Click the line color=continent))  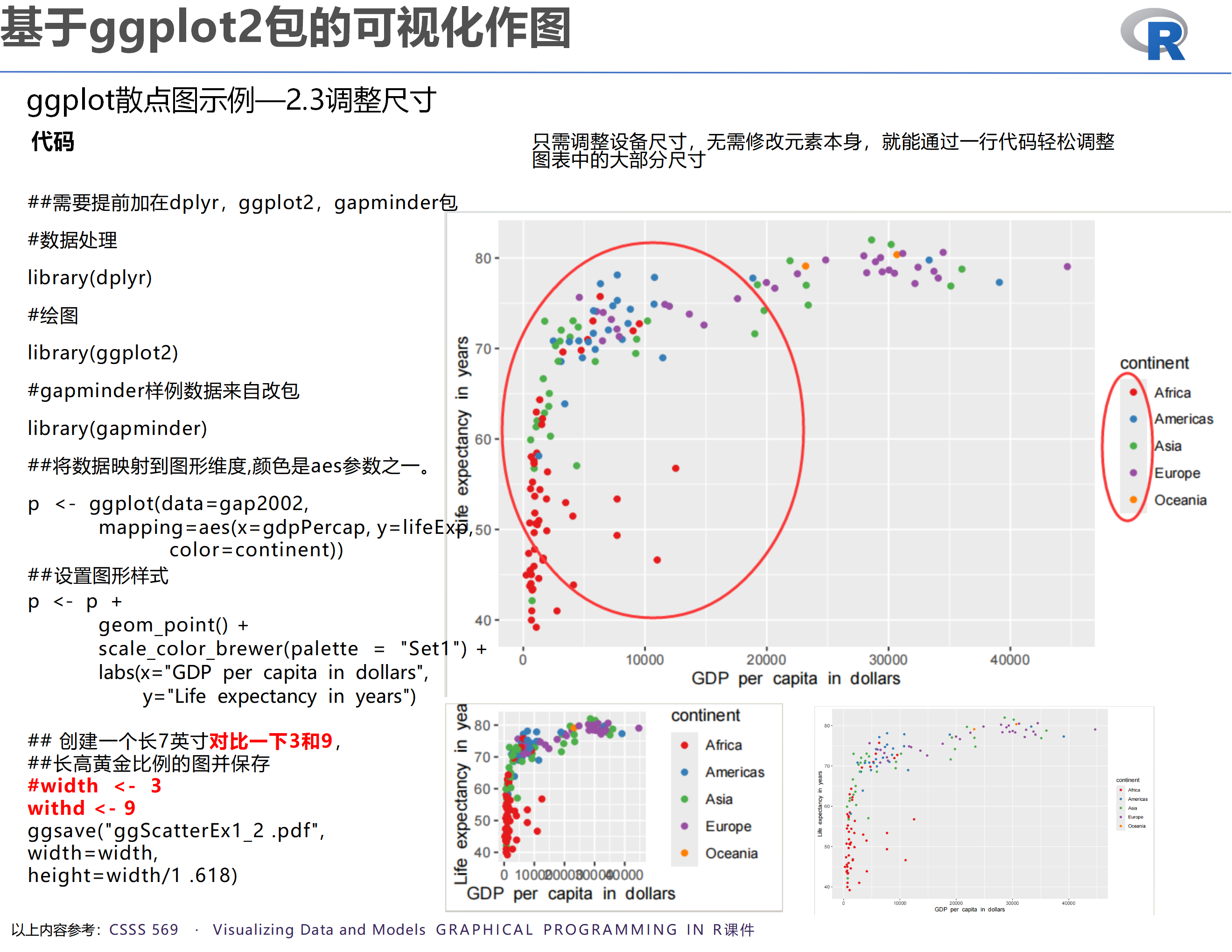[256, 549]
